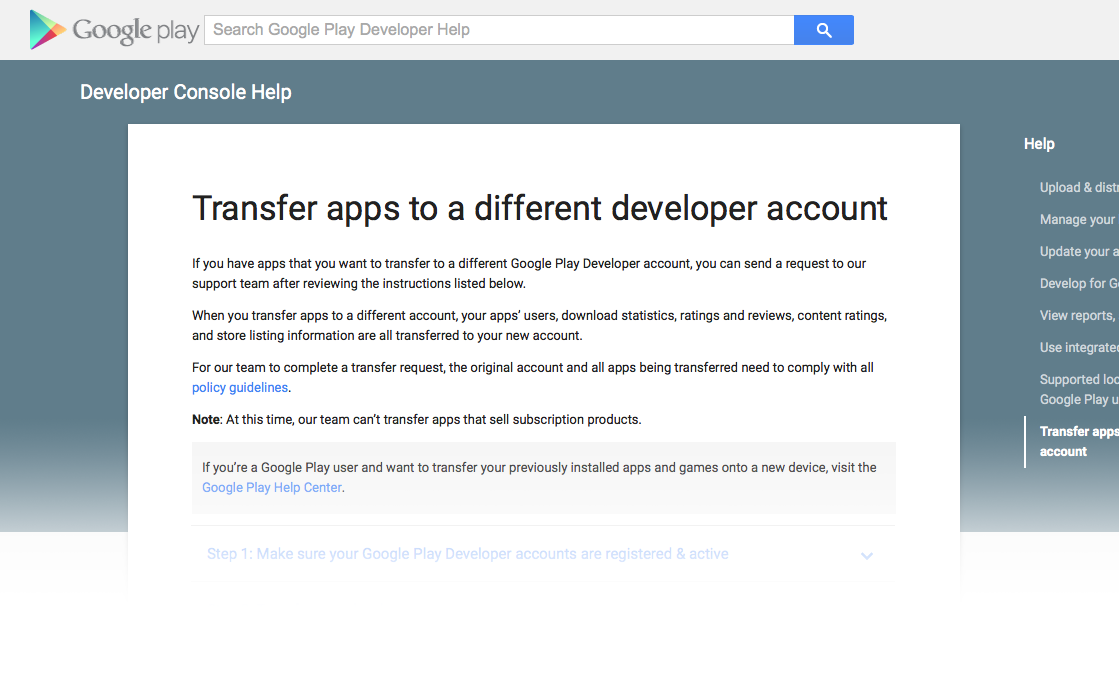1119x677 pixels.
Task: Open the Supported locations sidebar item
Action: 1079,390
